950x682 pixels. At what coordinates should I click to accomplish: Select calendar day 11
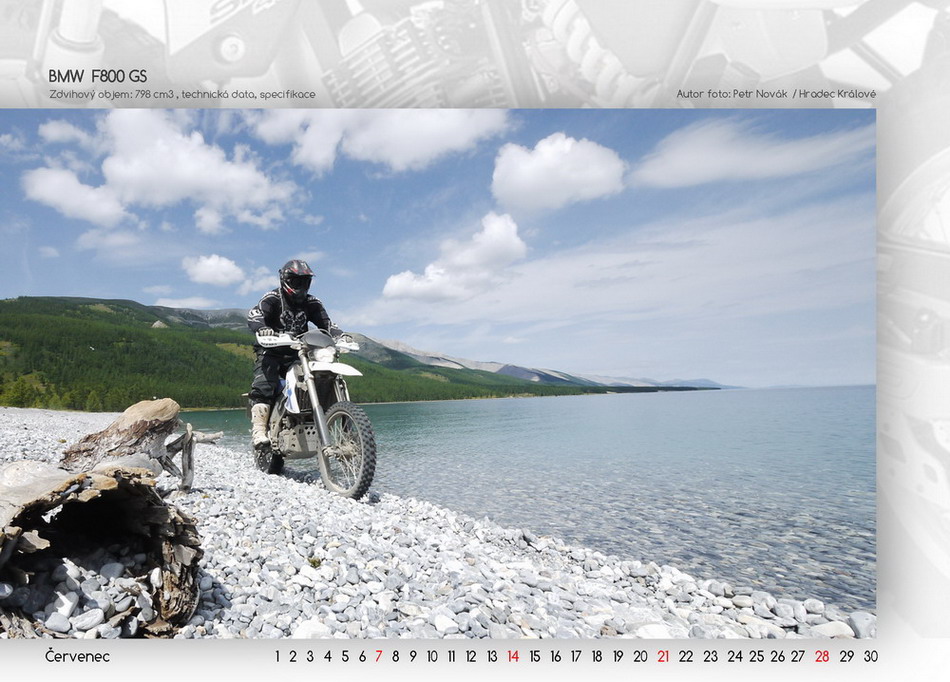coord(451,657)
